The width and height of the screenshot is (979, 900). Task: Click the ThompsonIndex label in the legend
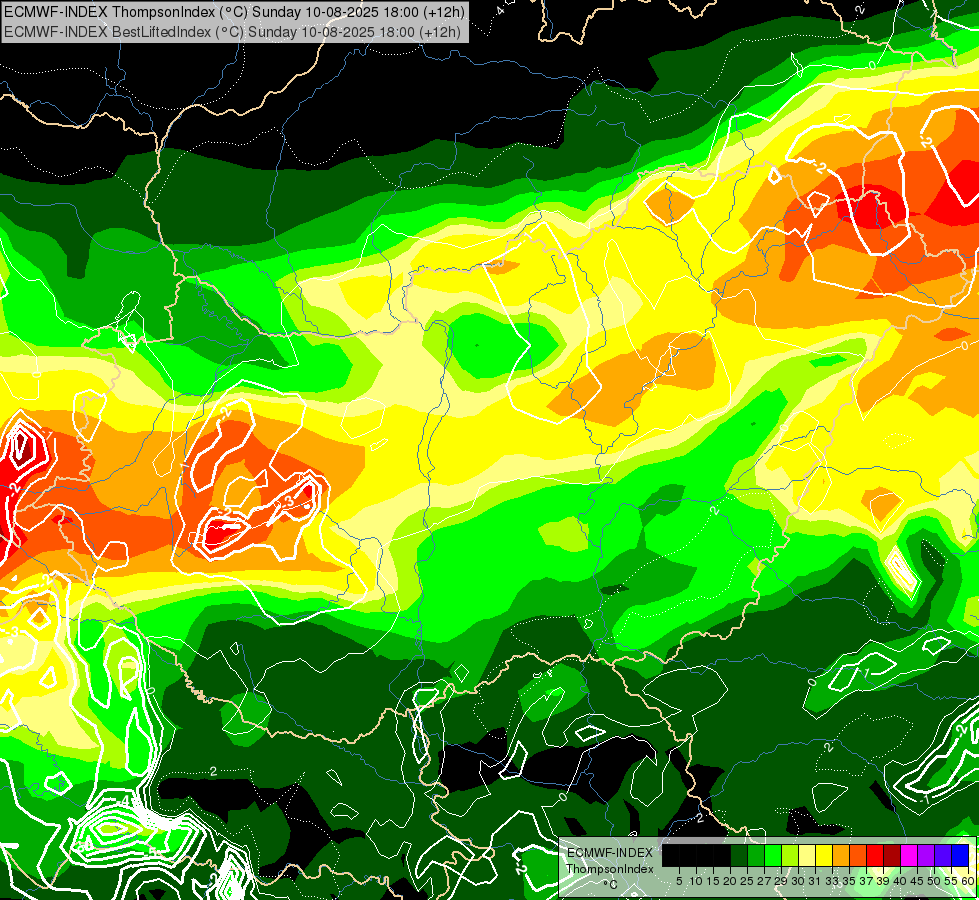(610, 869)
